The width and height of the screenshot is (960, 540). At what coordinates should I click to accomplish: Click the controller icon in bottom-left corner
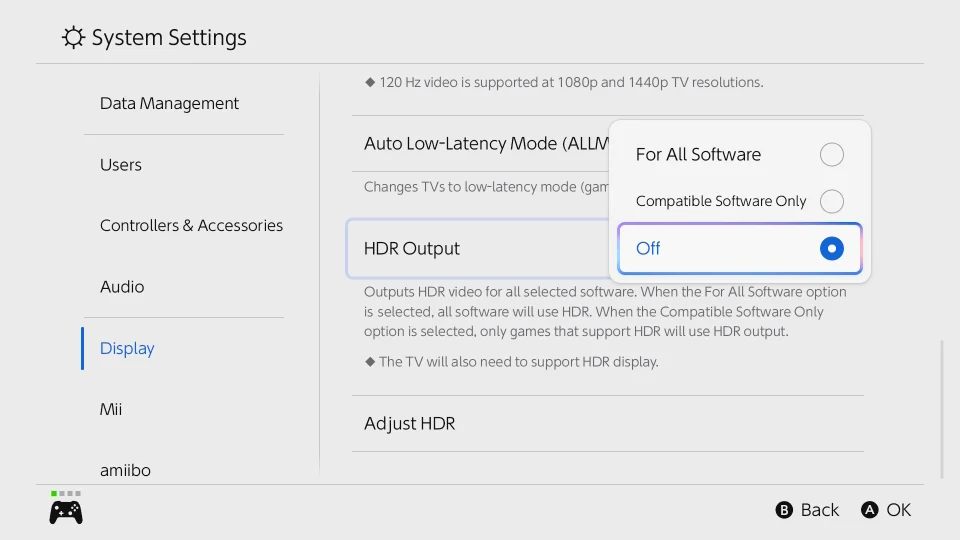tap(66, 512)
